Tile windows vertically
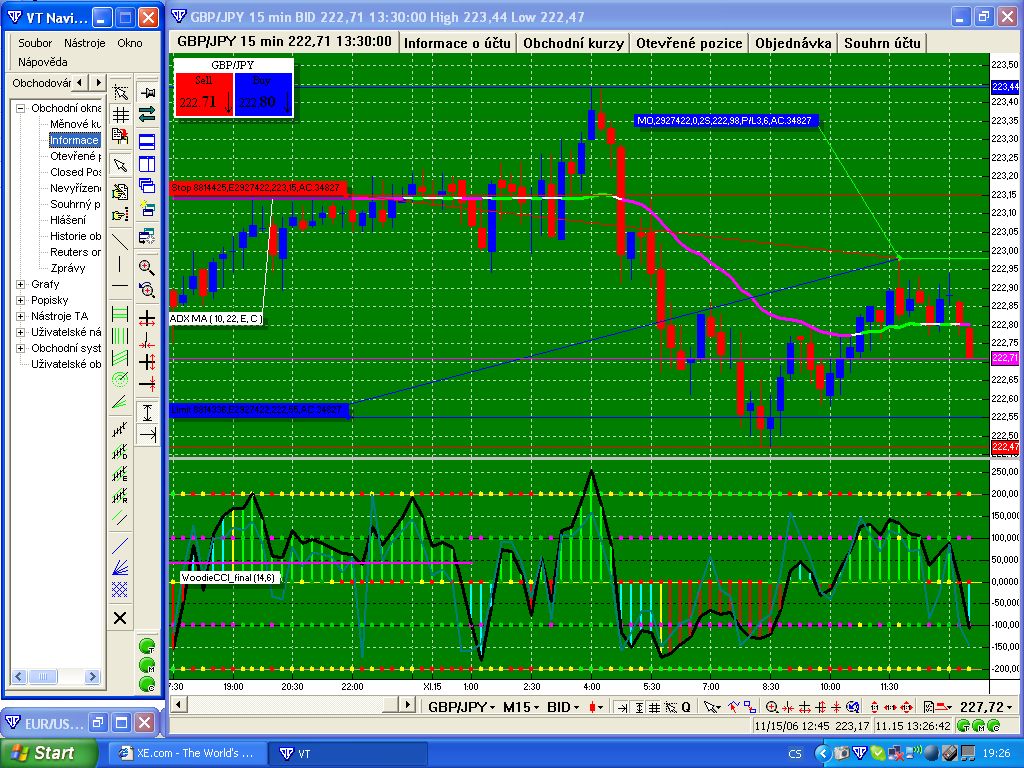Viewport: 1024px width, 768px height. pyautogui.click(x=148, y=163)
